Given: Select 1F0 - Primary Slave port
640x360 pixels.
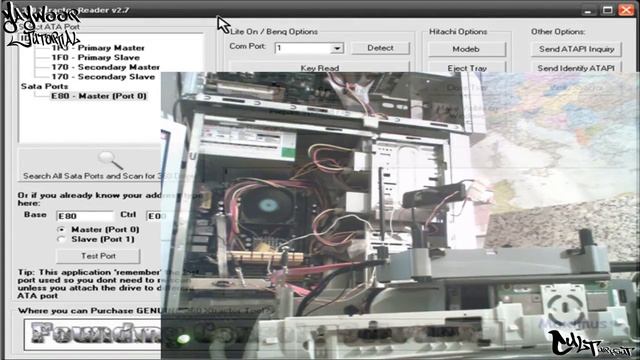Looking at the screenshot, I should [96, 58].
